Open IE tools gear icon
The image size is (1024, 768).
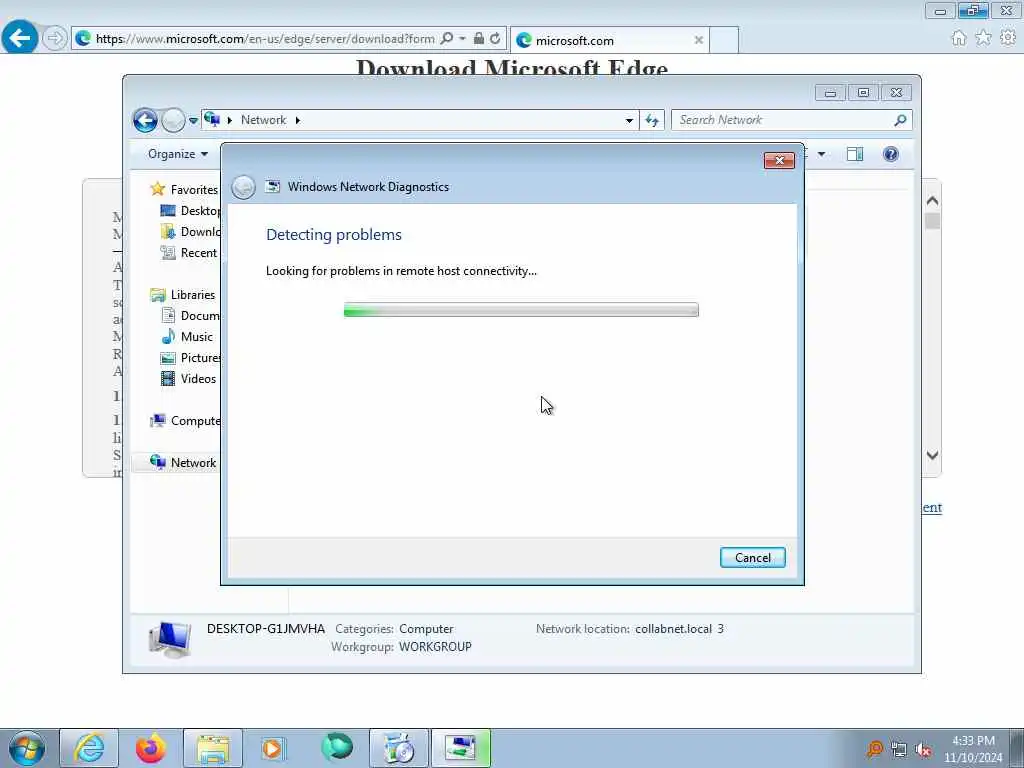[1008, 38]
